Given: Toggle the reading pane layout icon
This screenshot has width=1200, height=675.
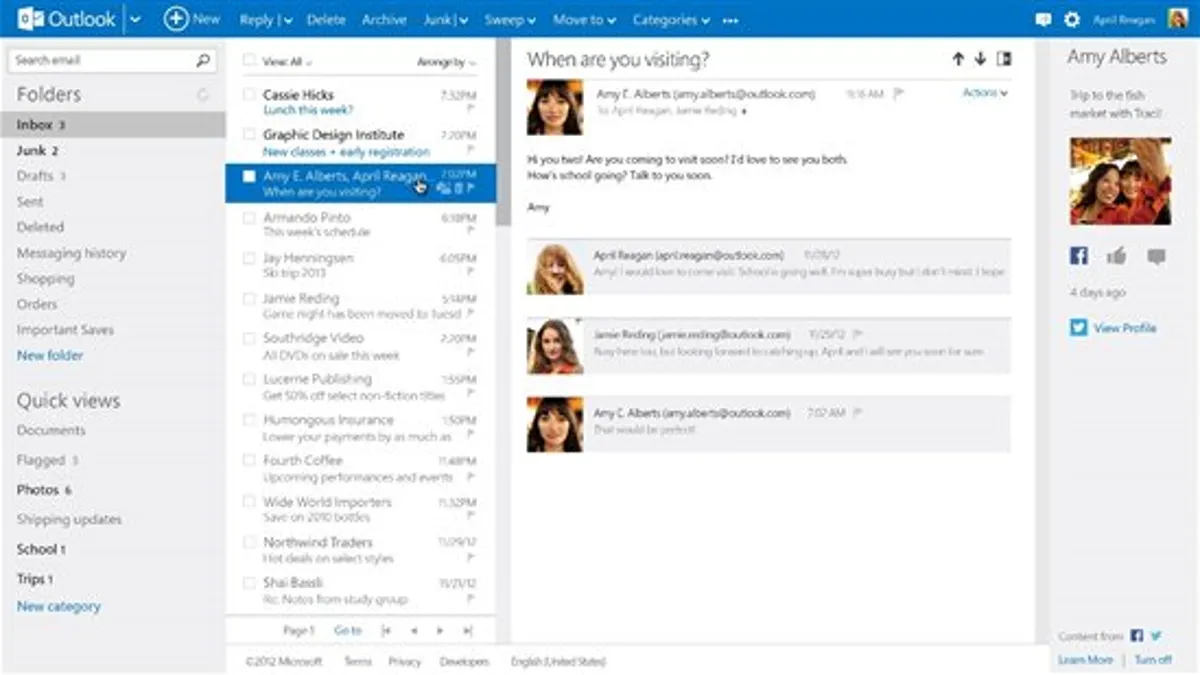Looking at the screenshot, I should coord(1004,59).
